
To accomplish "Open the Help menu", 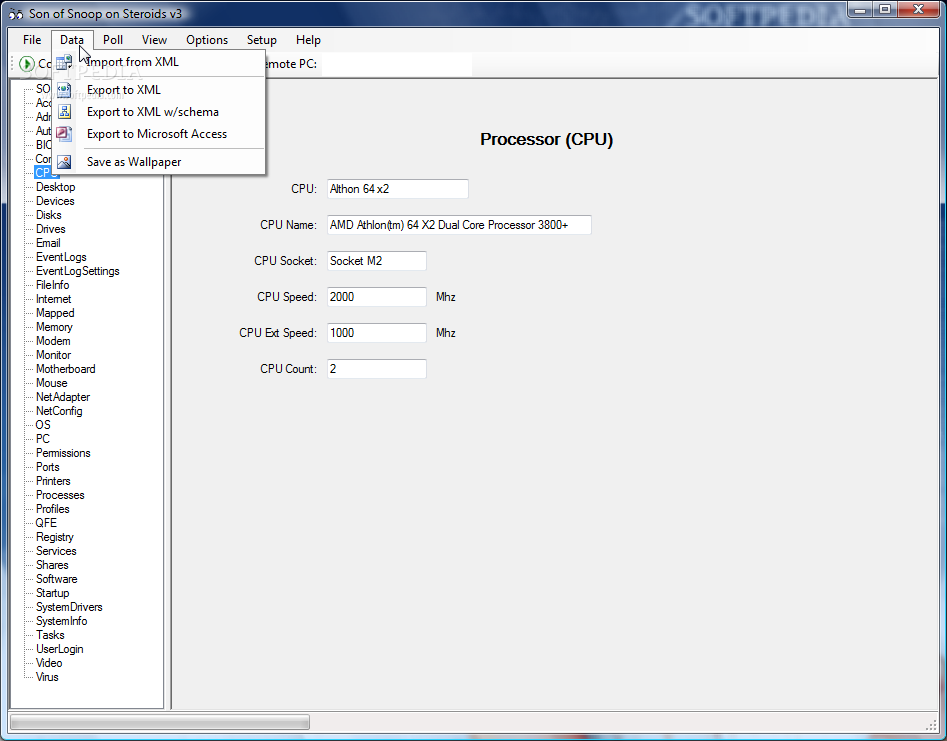I will [308, 40].
